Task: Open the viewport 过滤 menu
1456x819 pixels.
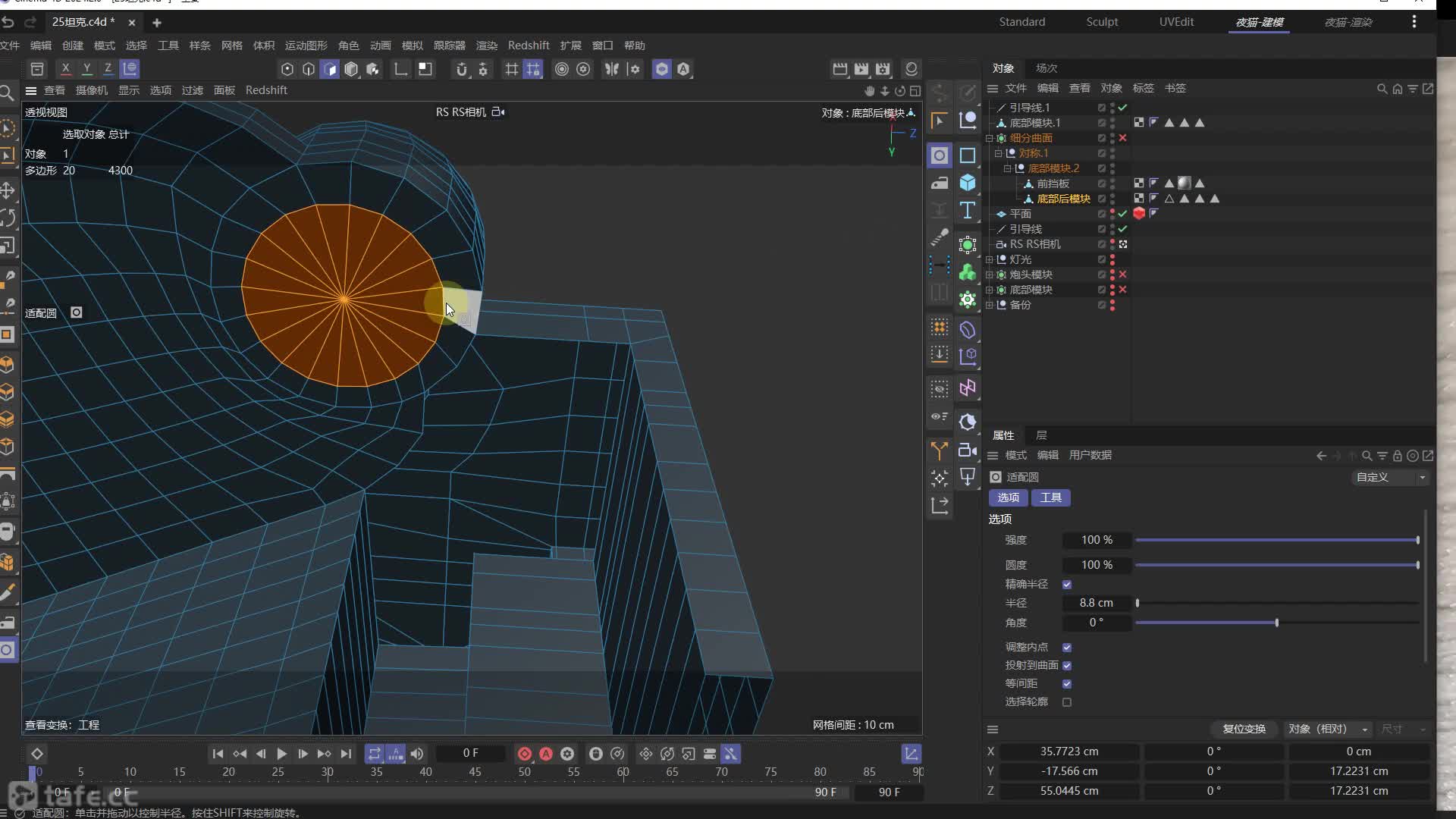Action: click(192, 90)
